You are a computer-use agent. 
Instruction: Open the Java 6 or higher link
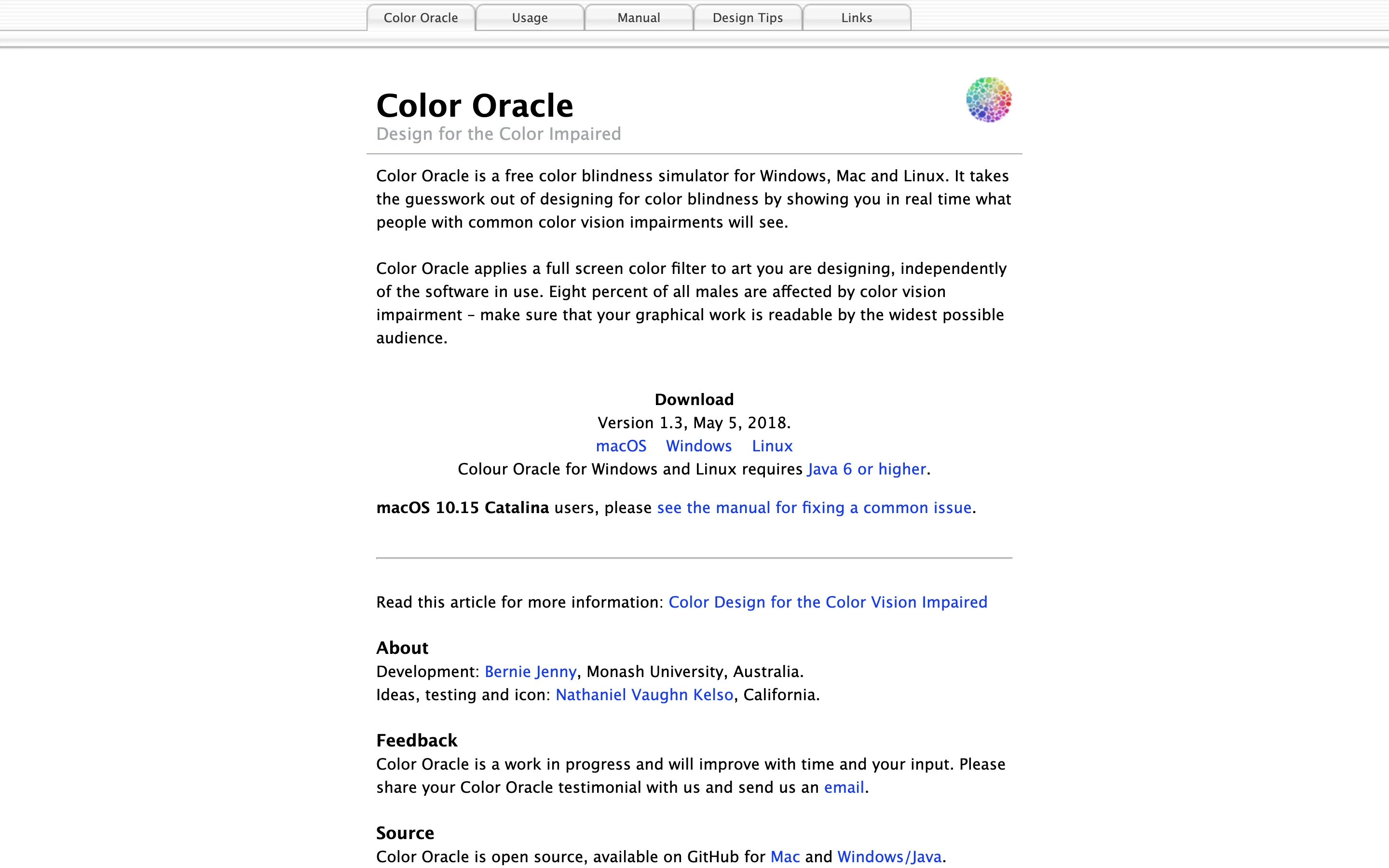[x=867, y=469]
